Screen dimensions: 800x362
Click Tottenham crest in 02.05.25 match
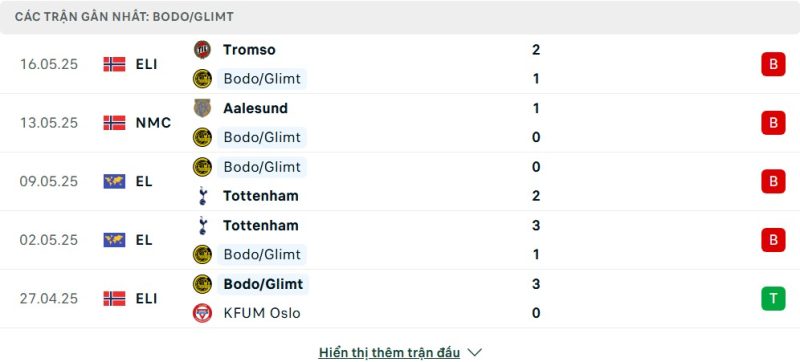click(203, 225)
